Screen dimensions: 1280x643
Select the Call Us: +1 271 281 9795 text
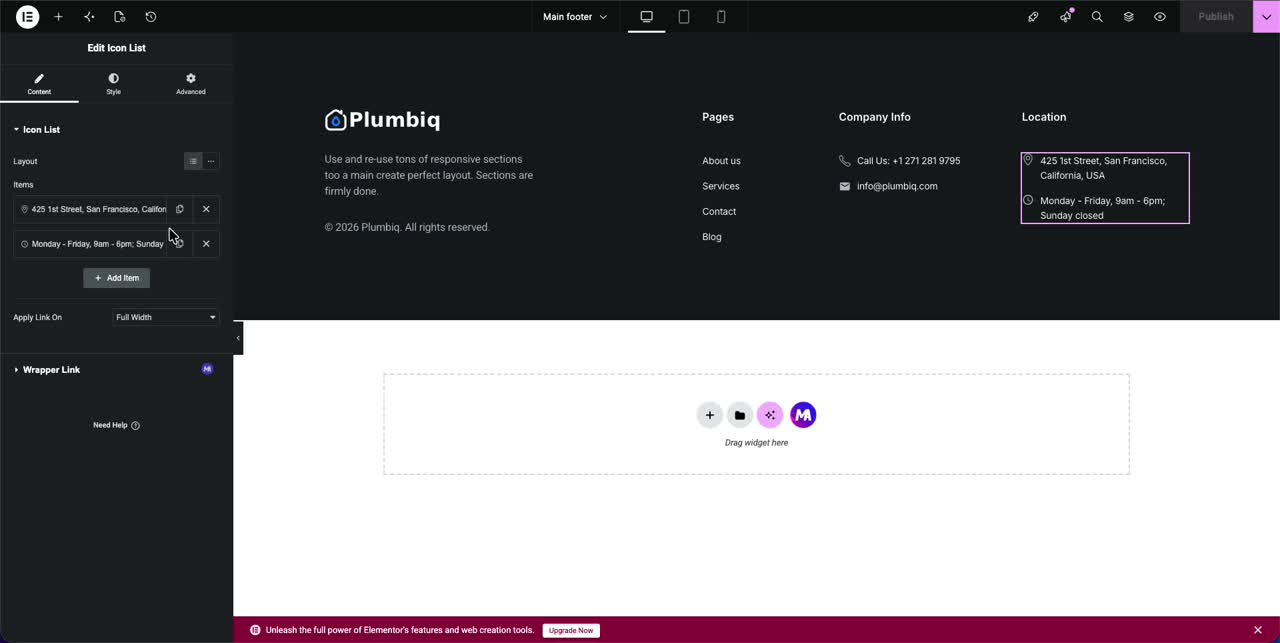[x=908, y=161]
